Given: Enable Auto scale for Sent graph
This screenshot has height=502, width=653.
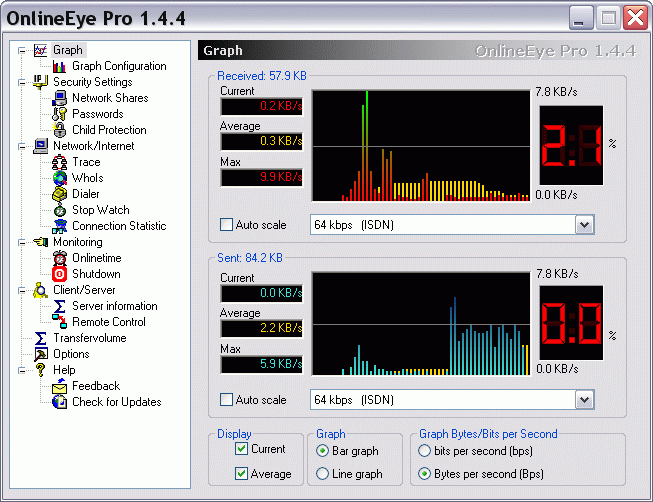Looking at the screenshot, I should click(226, 400).
